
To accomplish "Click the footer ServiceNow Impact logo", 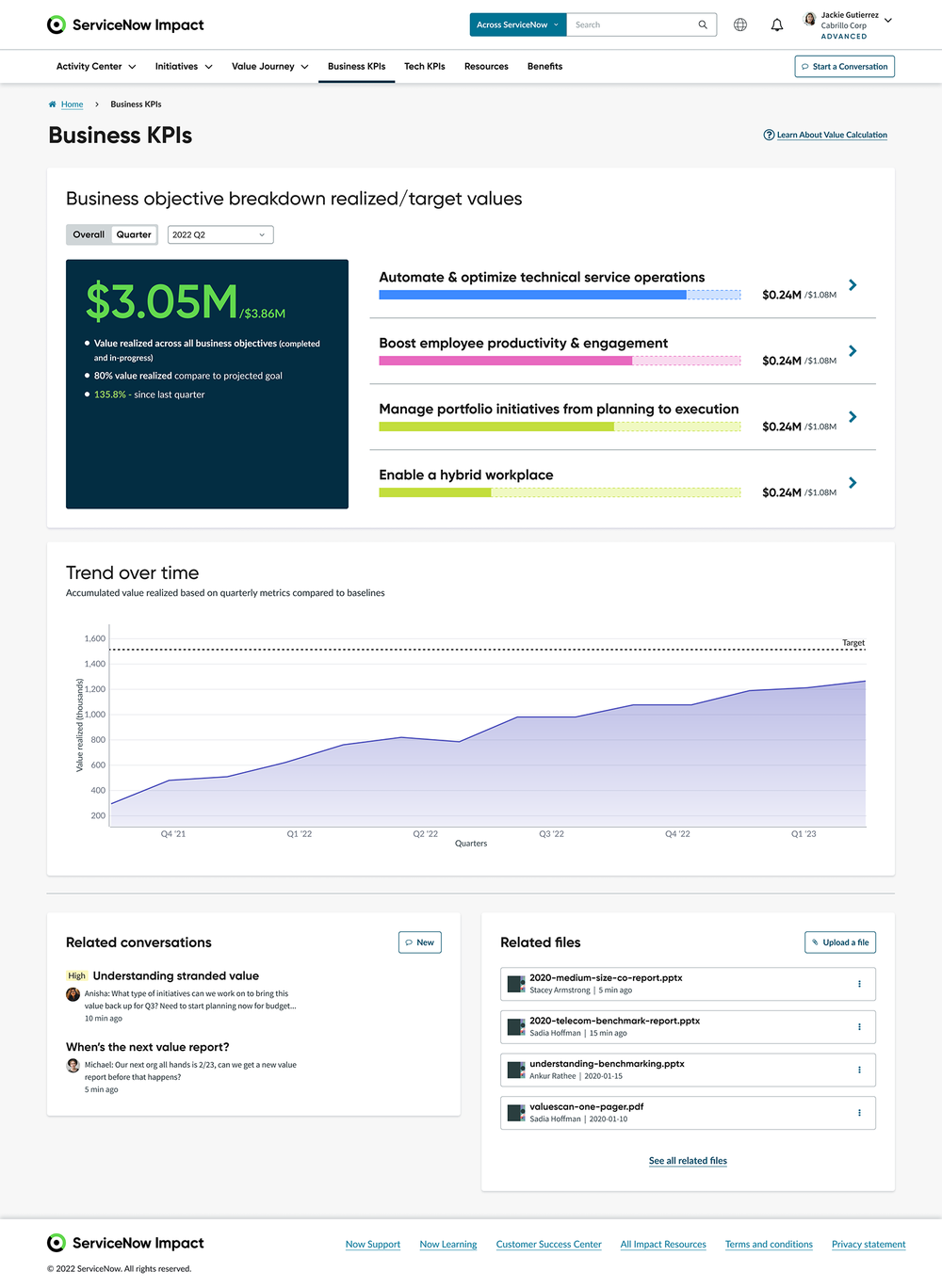I will tap(125, 1243).
